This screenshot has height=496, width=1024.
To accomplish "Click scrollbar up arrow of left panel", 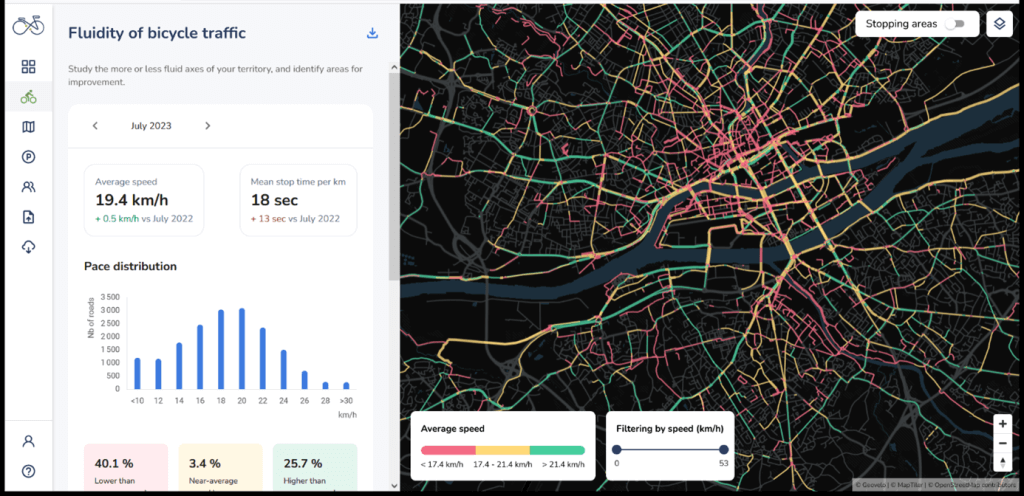I will point(393,67).
